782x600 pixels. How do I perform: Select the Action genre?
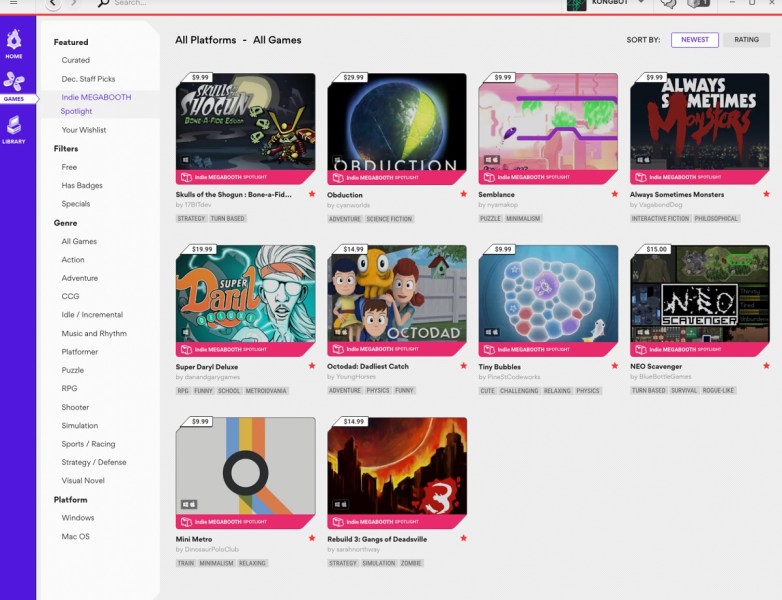pos(73,260)
